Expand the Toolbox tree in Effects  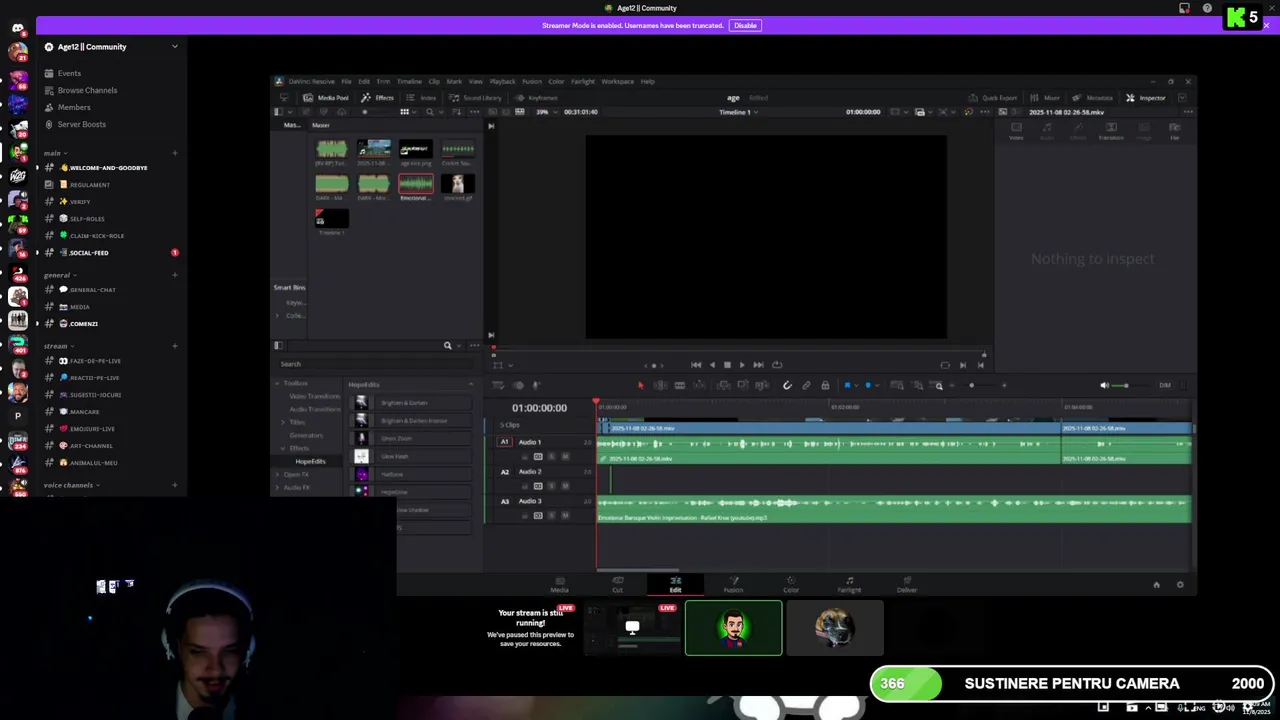[x=277, y=383]
